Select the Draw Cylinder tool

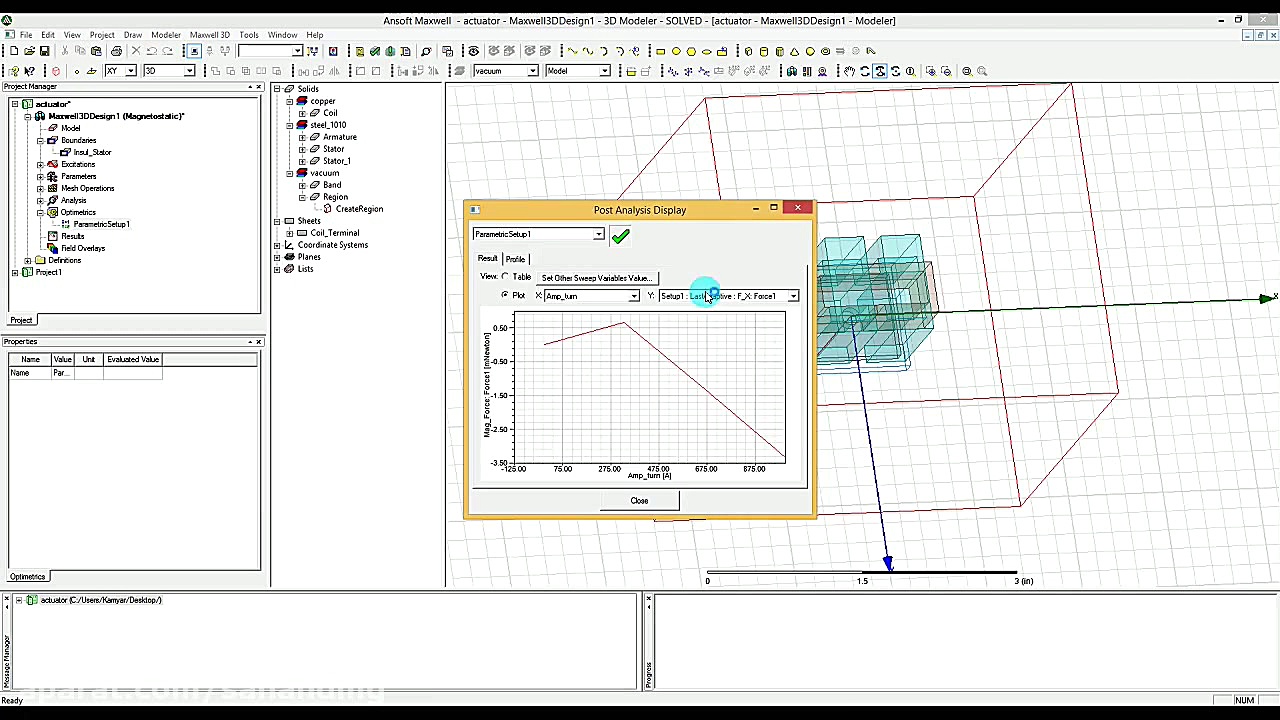763,51
